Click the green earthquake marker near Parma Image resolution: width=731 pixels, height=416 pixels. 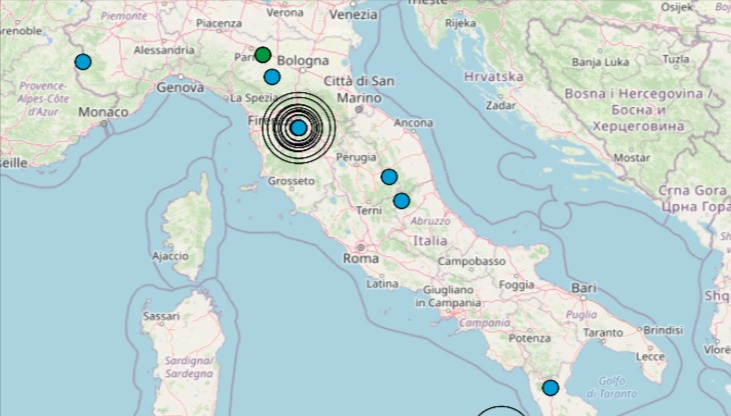263,55
